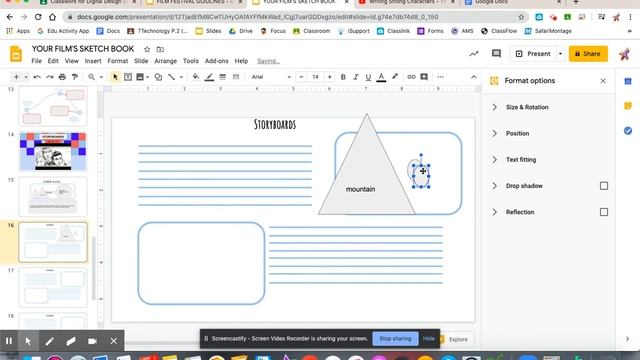Viewport: 640px width, 360px height.
Task: Choose the Select cursor tool
Action: pyautogui.click(x=115, y=77)
